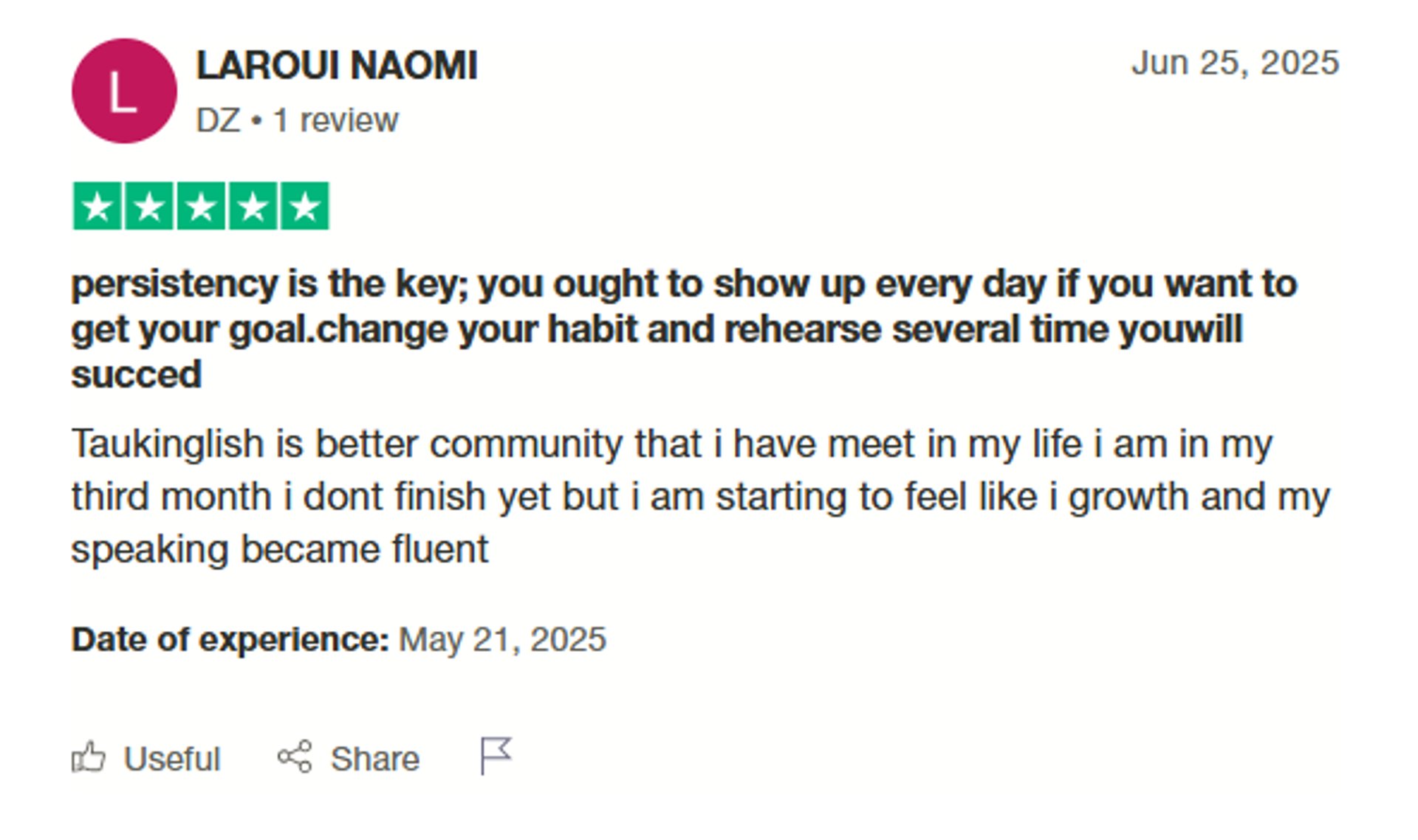1418x840 pixels.
Task: Click the Share button label
Action: pyautogui.click(x=374, y=759)
